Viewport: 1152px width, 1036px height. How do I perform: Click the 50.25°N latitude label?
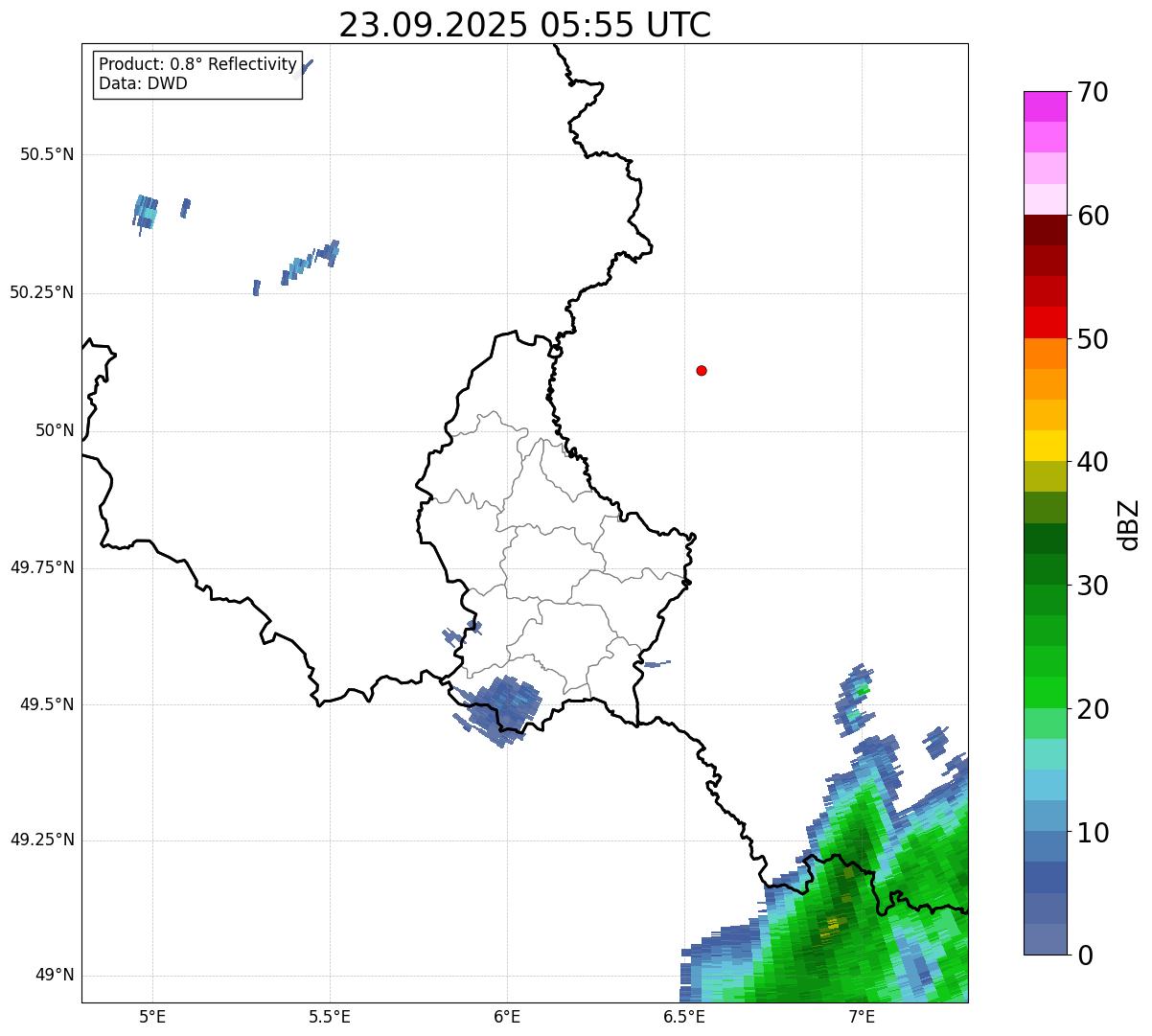41,292
